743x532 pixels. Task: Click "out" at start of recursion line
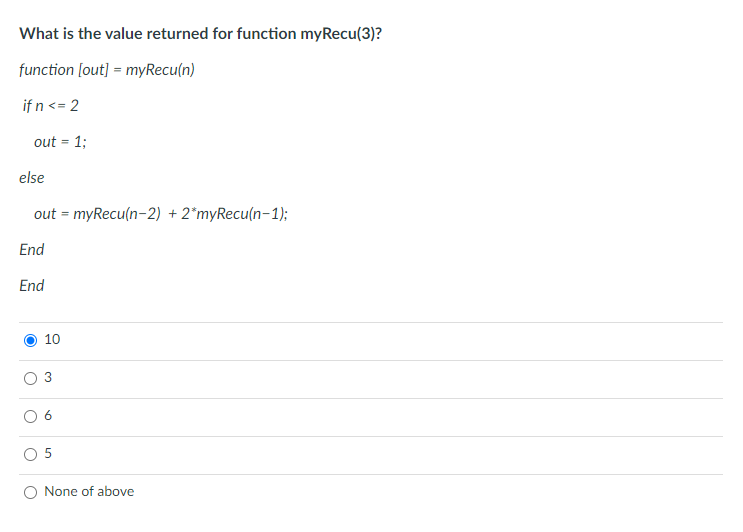click(45, 214)
